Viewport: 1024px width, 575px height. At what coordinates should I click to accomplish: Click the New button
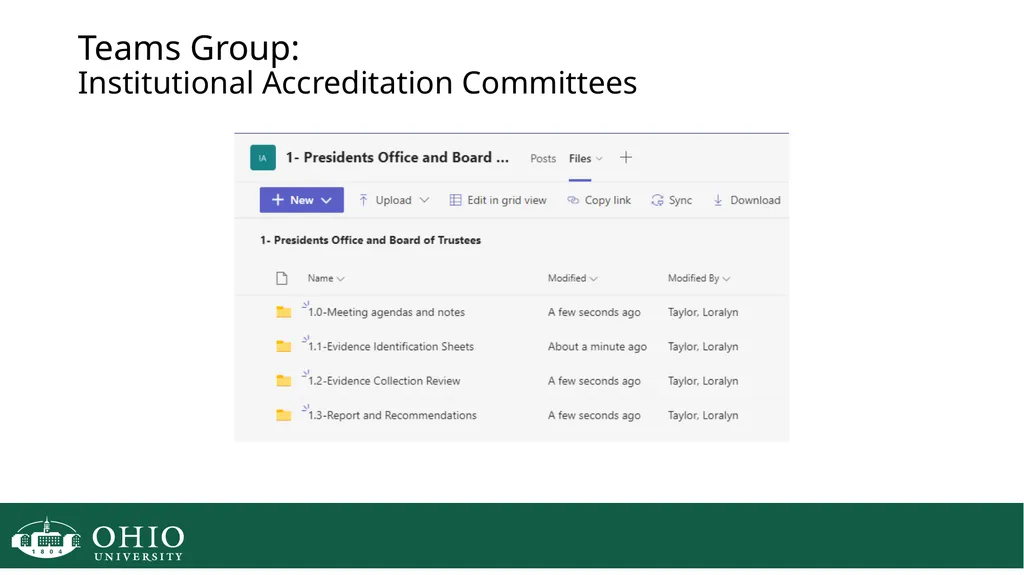(302, 200)
